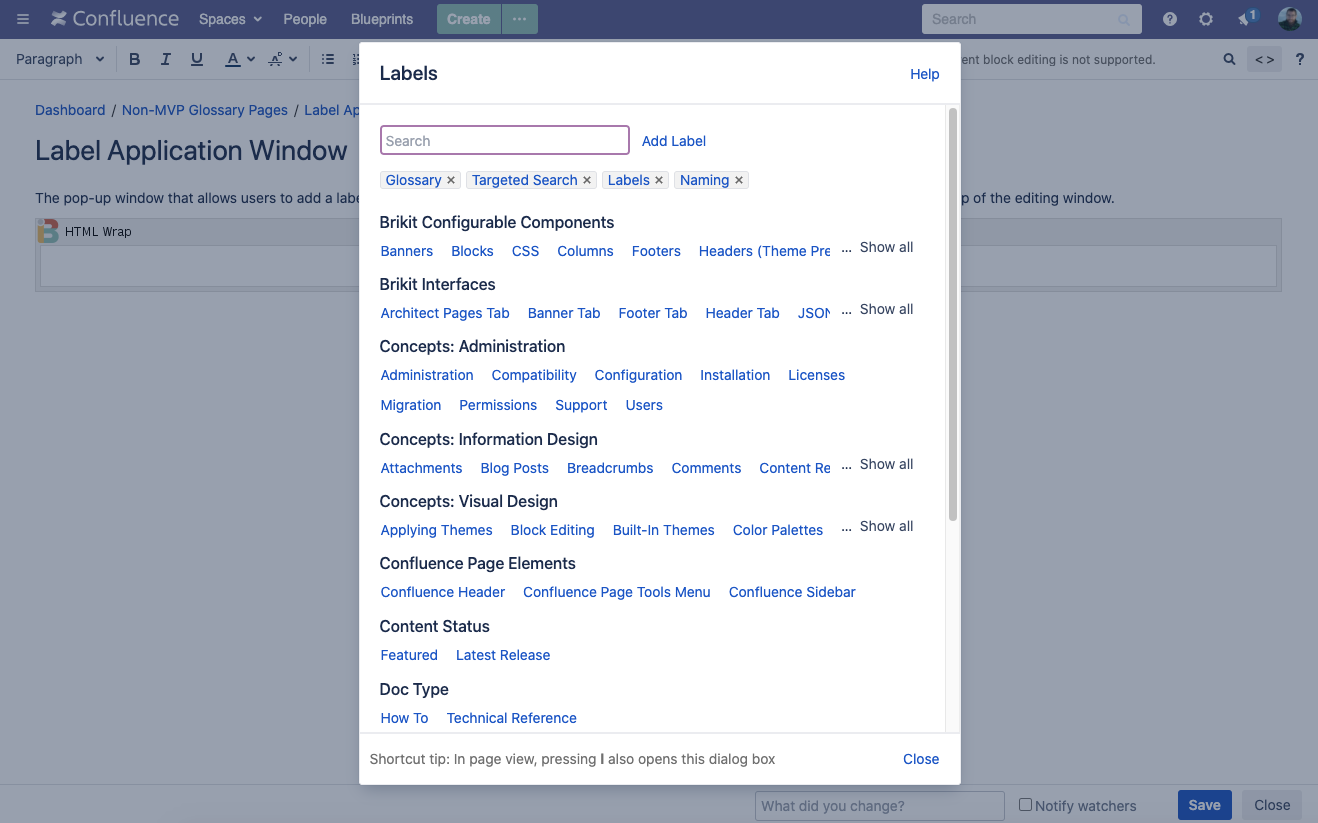Open the Create more-options ellipsis button

click(x=519, y=19)
